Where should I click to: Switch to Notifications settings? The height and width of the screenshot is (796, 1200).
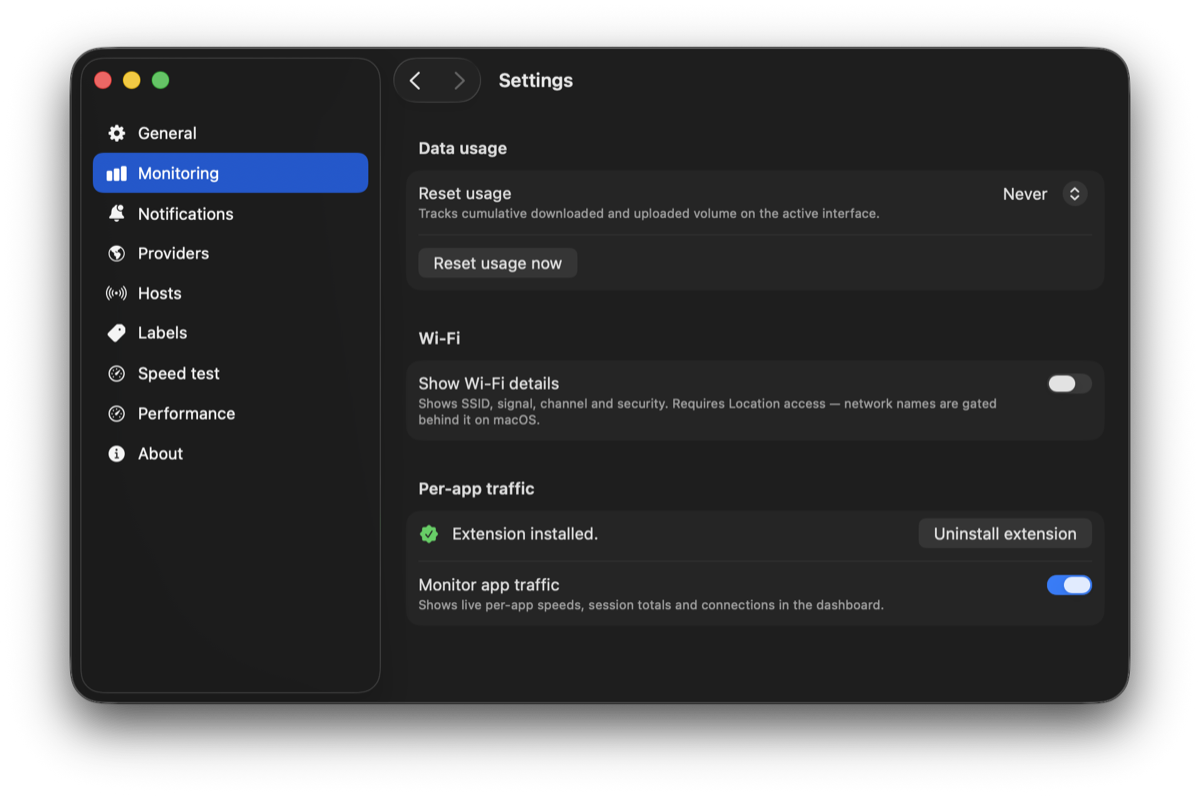[x=230, y=213]
